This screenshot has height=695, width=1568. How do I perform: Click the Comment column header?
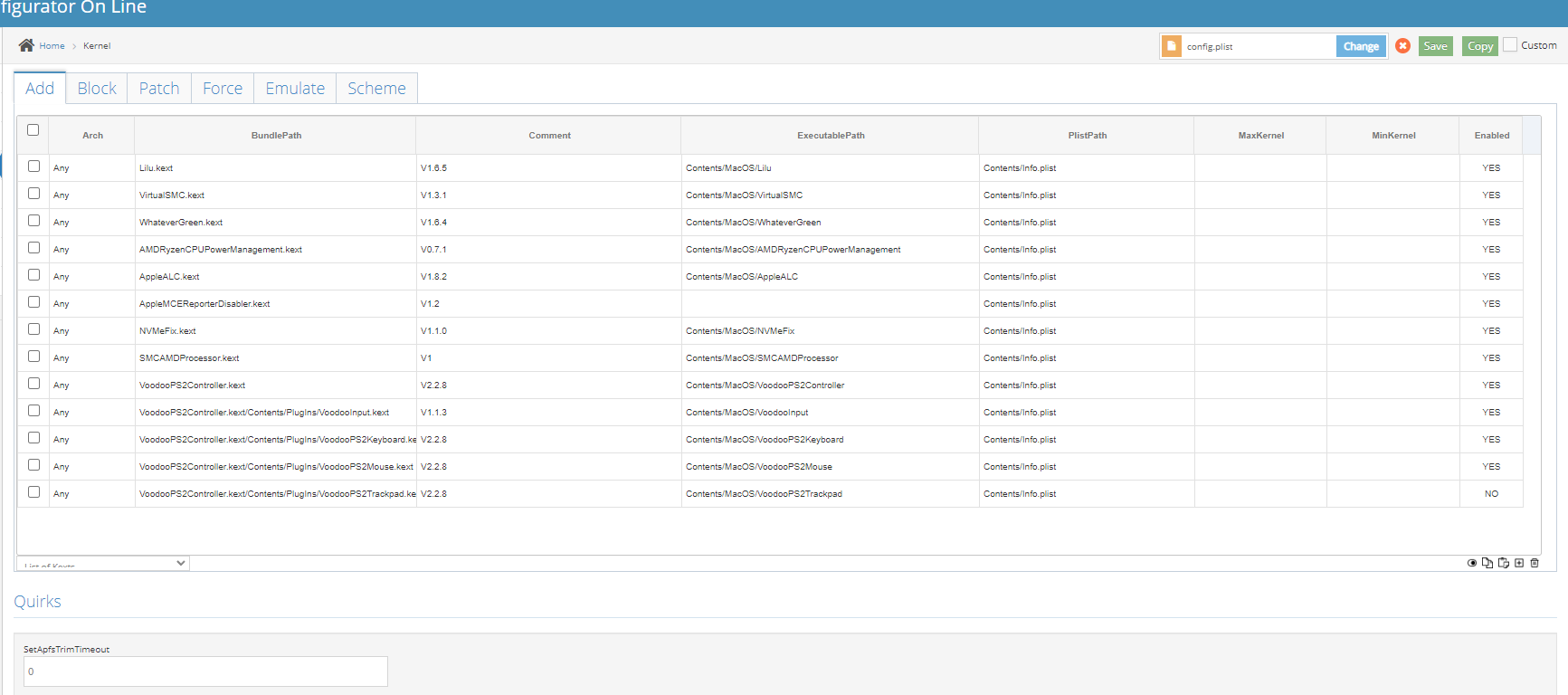549,136
